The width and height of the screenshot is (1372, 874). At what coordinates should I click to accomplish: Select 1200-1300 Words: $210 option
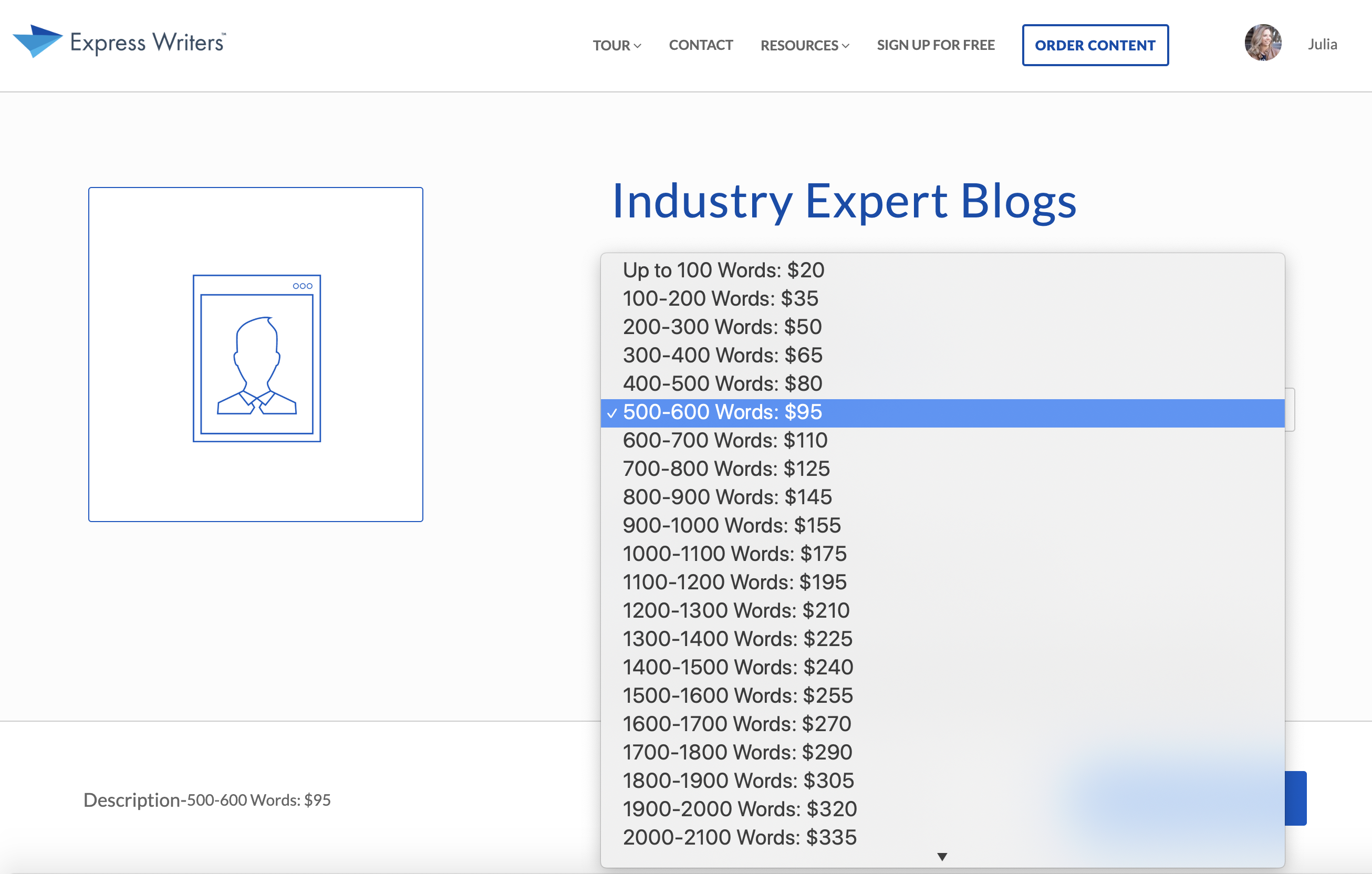click(x=942, y=611)
